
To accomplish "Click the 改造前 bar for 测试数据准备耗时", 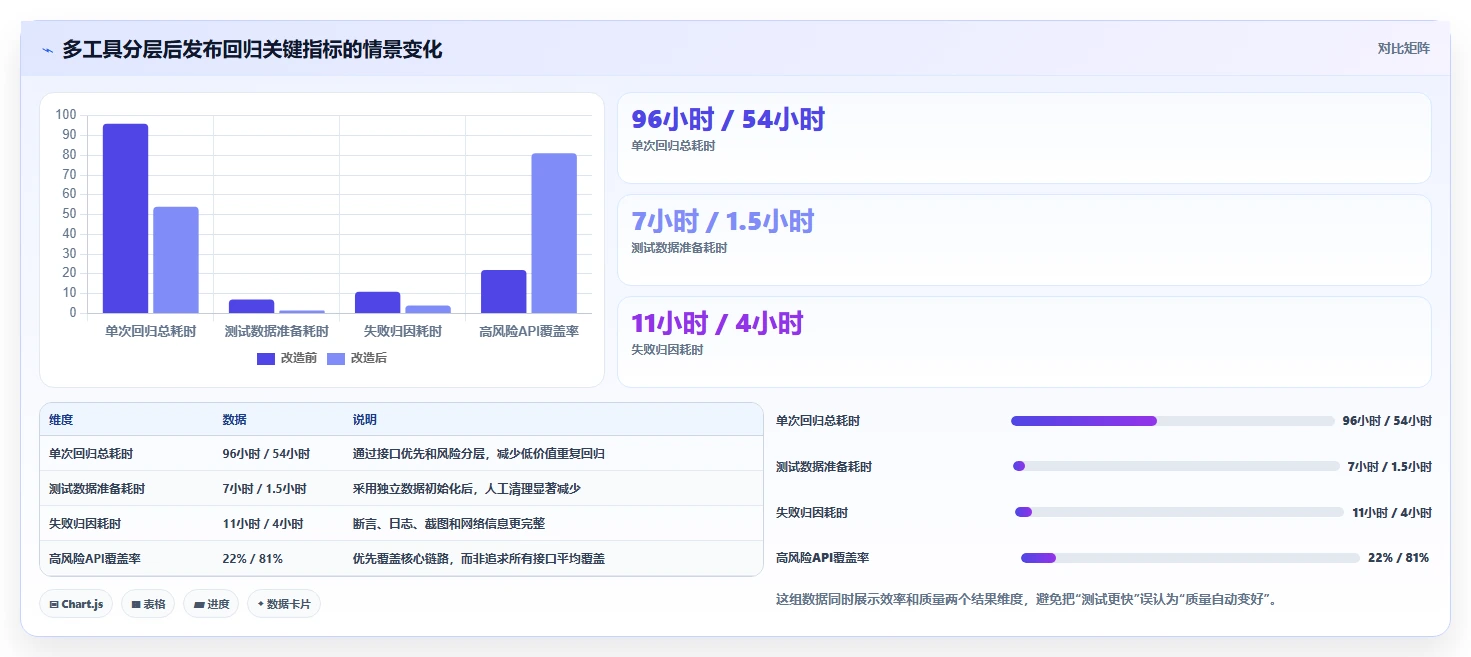I will pyautogui.click(x=252, y=306).
